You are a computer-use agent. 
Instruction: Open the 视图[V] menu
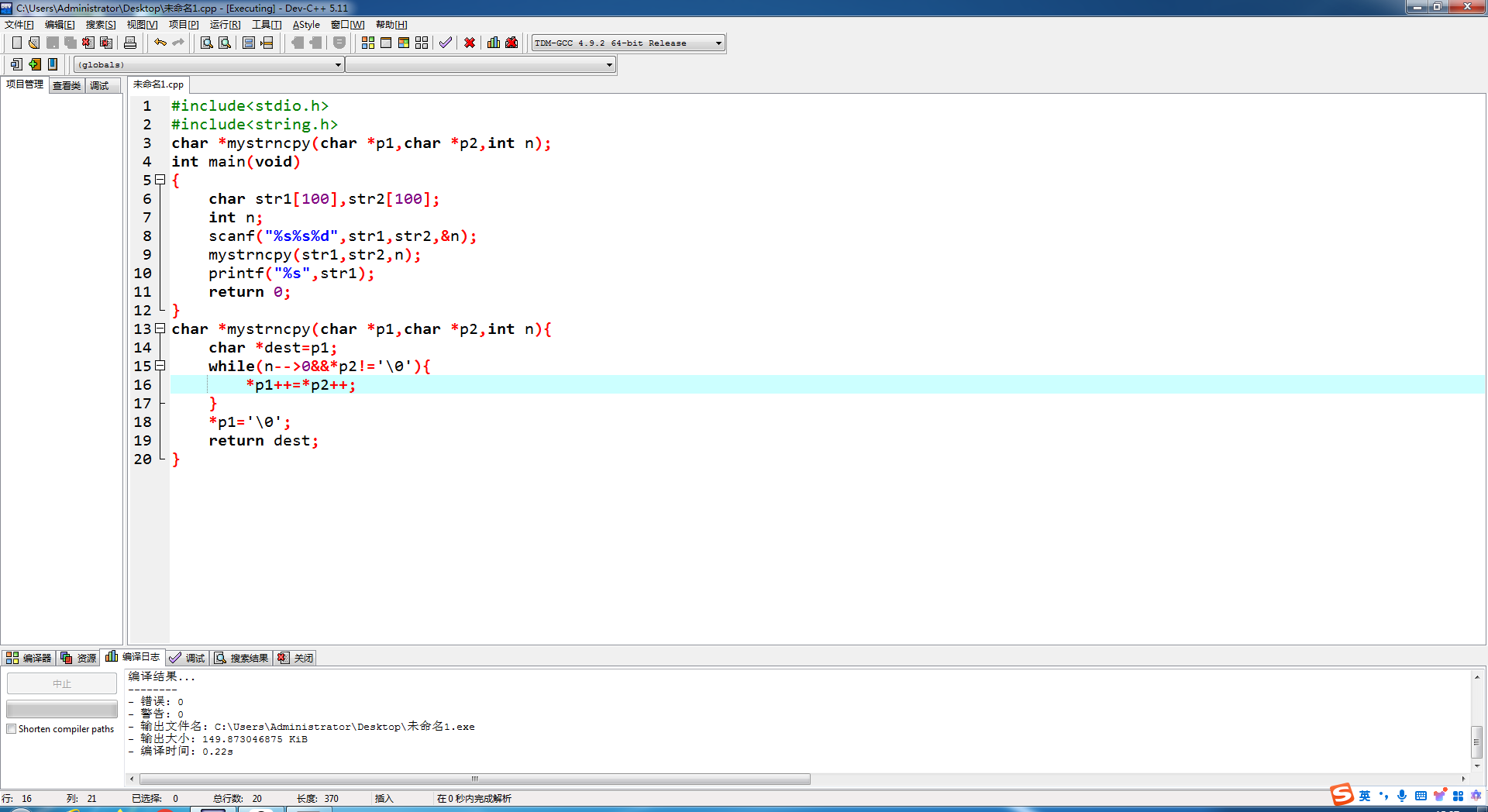[x=142, y=25]
